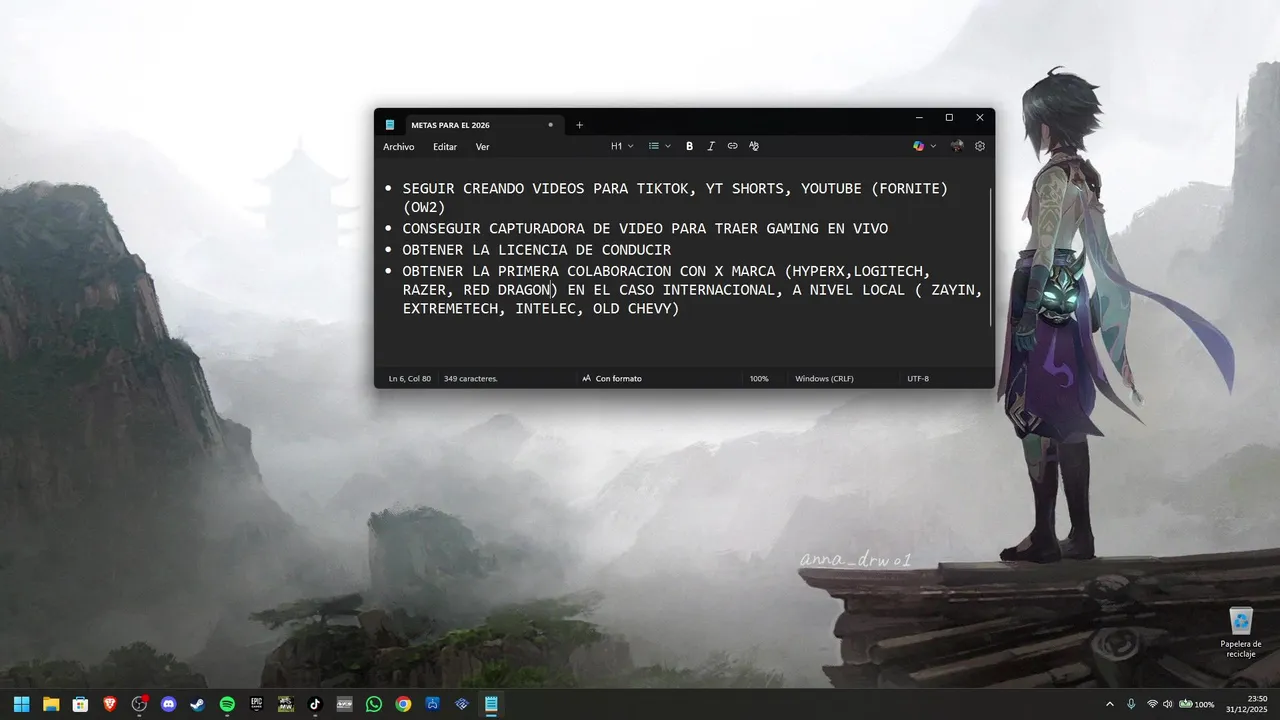Viewport: 1280px width, 720px height.
Task: Click the 100% zoom level in status bar
Action: click(x=759, y=379)
